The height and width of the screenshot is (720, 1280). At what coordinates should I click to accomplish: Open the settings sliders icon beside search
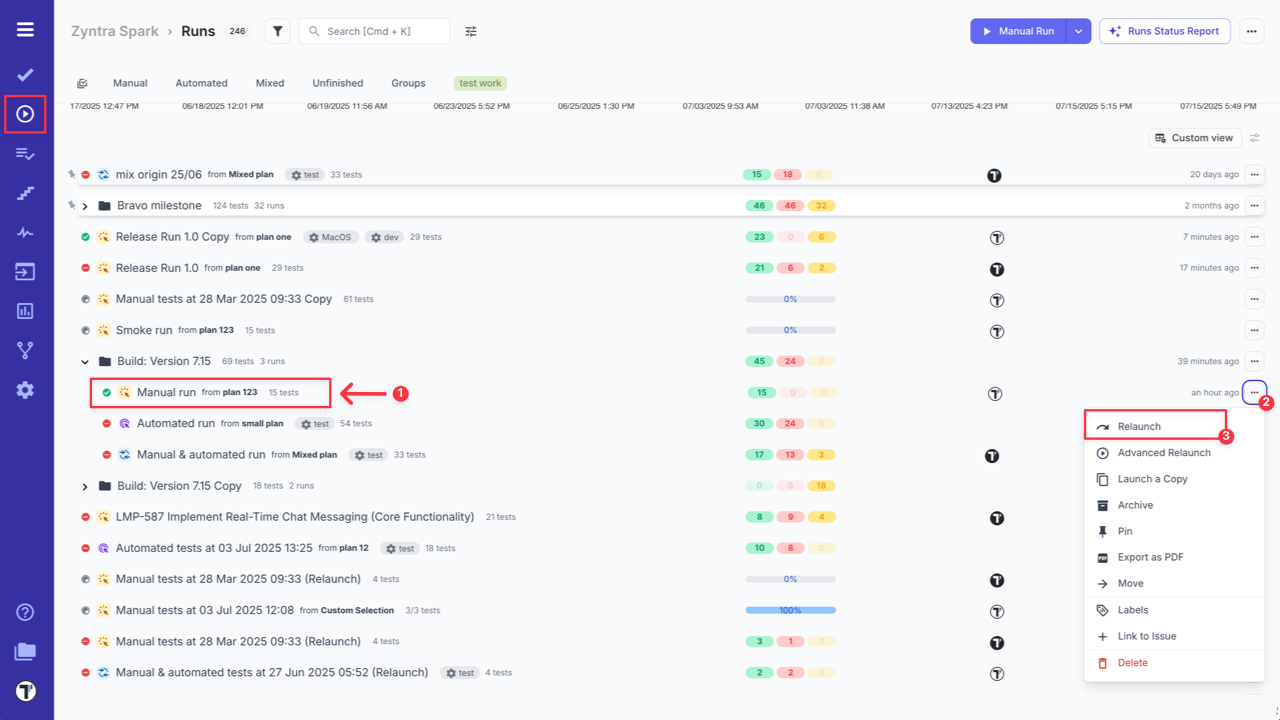pyautogui.click(x=470, y=31)
